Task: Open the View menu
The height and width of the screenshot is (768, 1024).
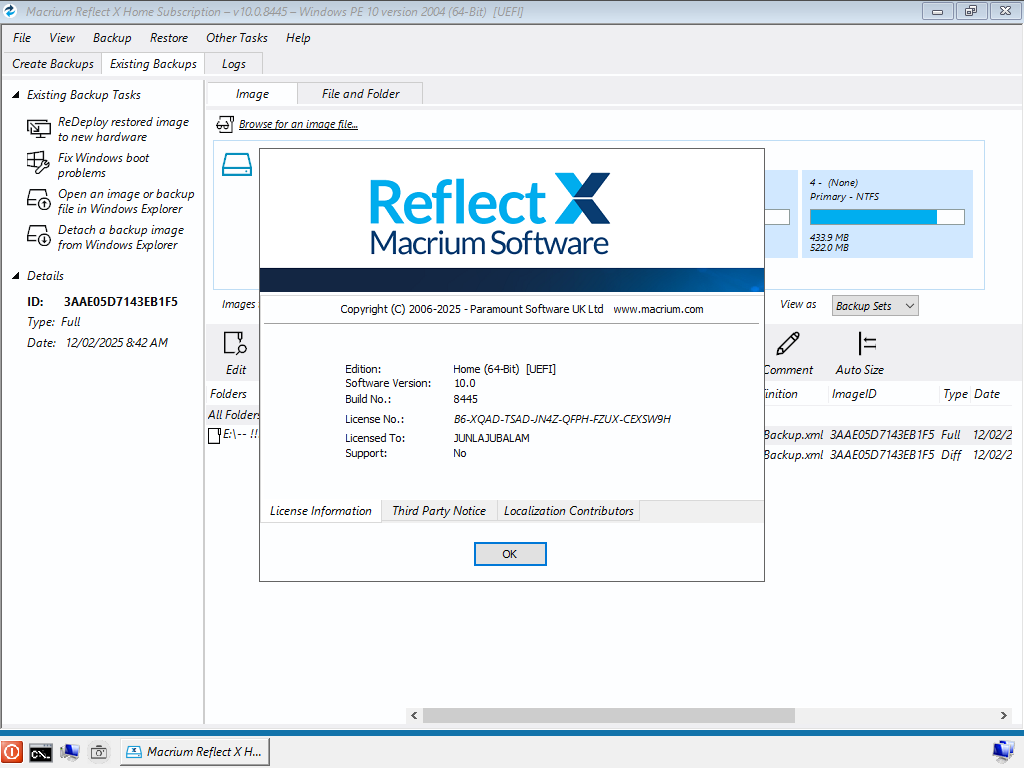Action: click(x=62, y=38)
